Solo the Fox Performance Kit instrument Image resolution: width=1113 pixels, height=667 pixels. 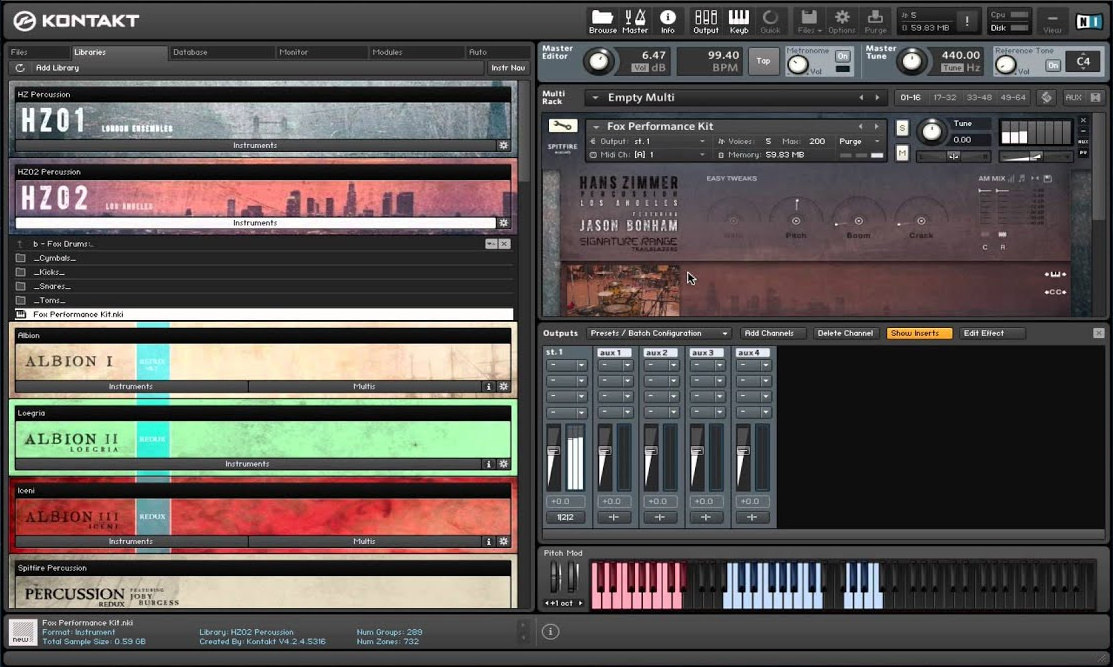point(901,128)
